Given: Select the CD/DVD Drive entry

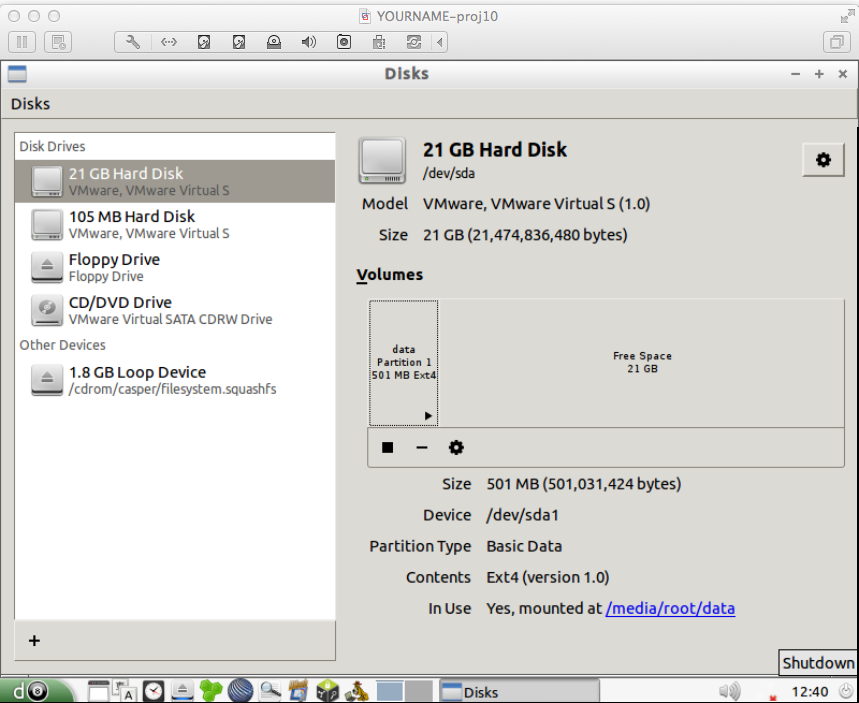Looking at the screenshot, I should click(x=175, y=310).
